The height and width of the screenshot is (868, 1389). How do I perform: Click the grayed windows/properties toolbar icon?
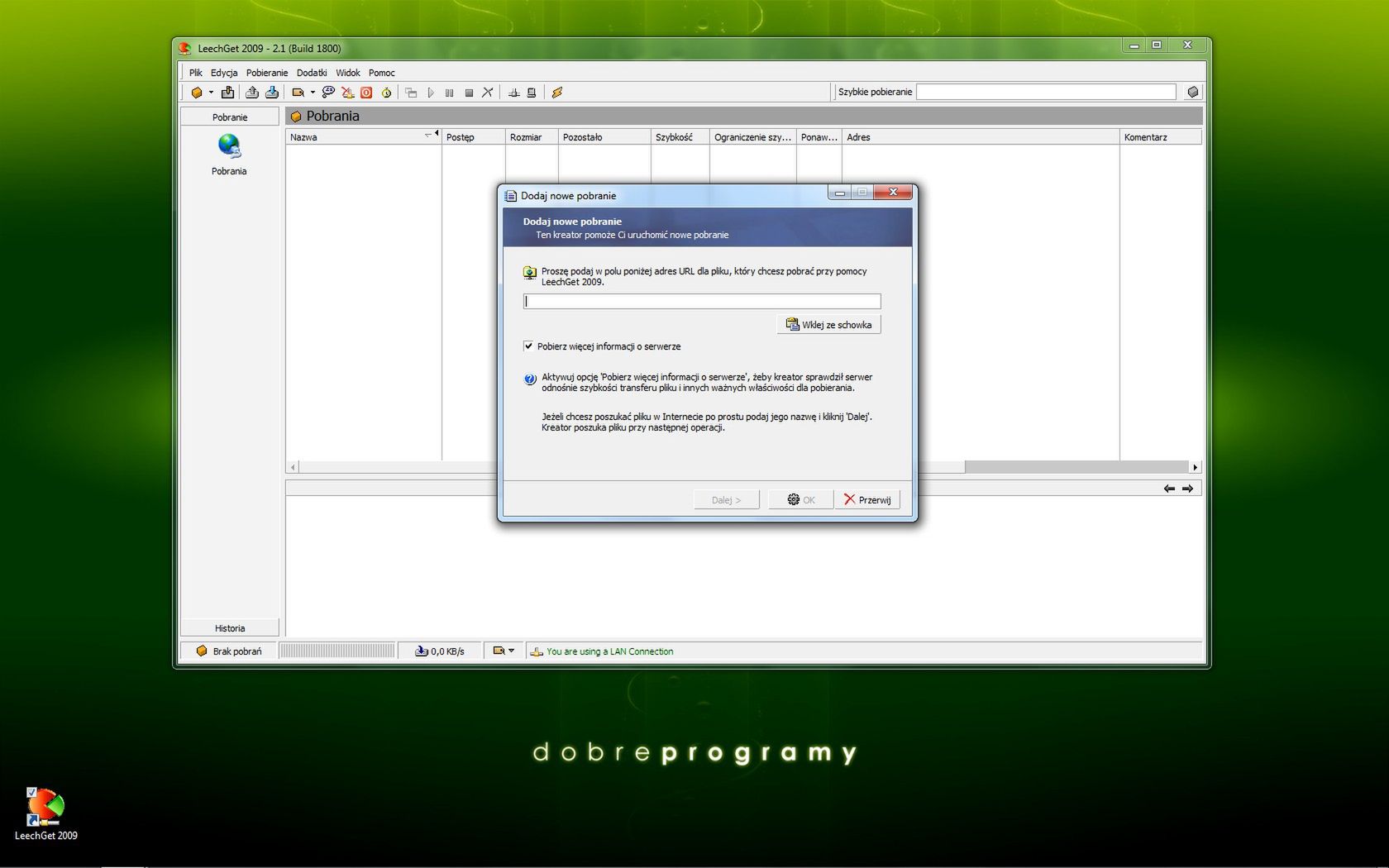pos(411,93)
